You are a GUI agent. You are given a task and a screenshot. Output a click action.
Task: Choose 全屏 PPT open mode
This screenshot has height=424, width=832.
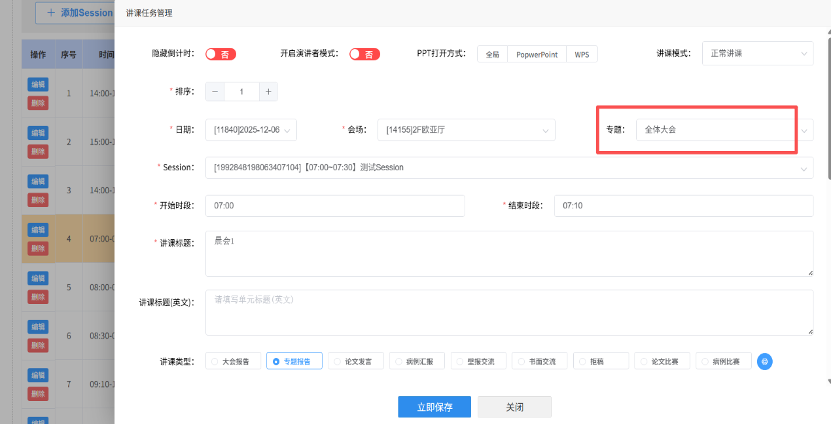click(492, 54)
